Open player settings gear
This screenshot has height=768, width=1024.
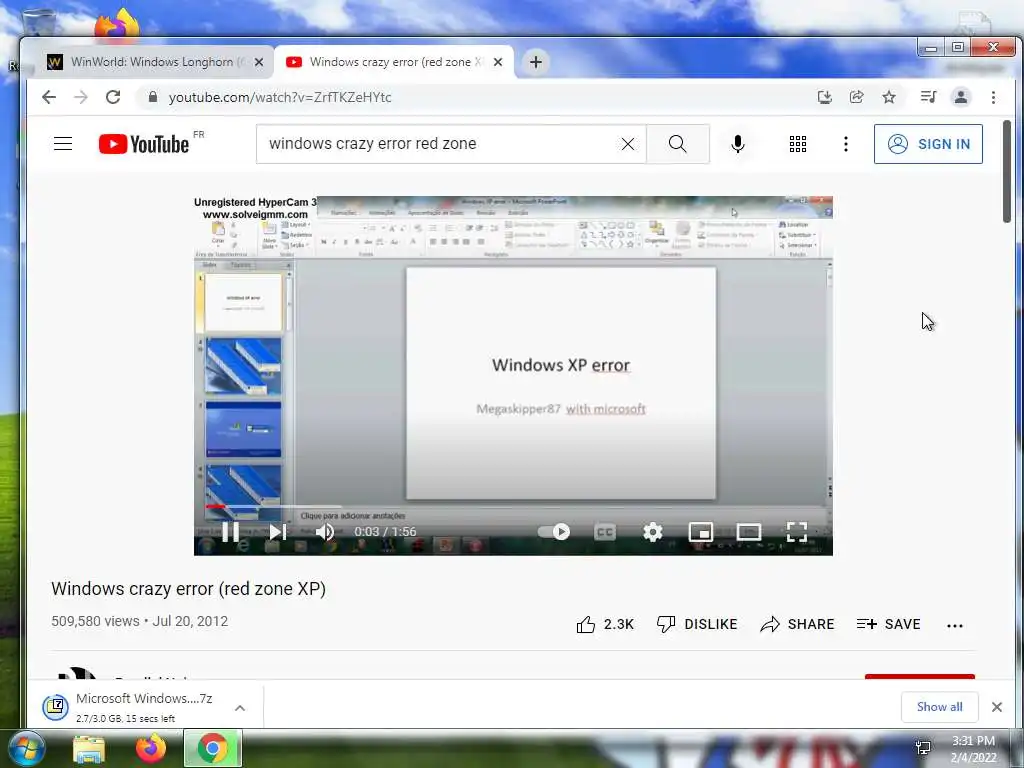click(x=652, y=532)
